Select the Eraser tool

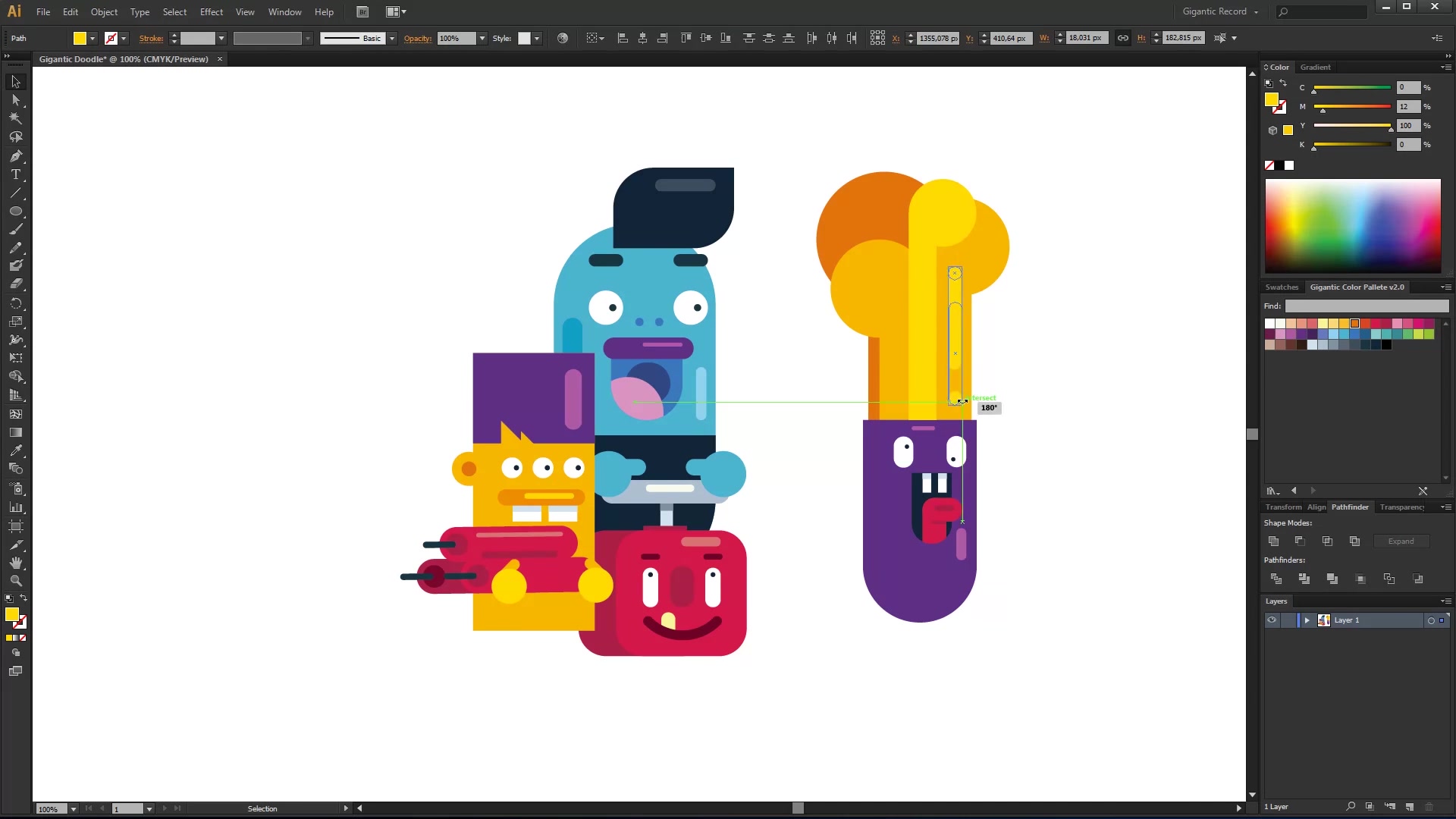pyautogui.click(x=15, y=284)
